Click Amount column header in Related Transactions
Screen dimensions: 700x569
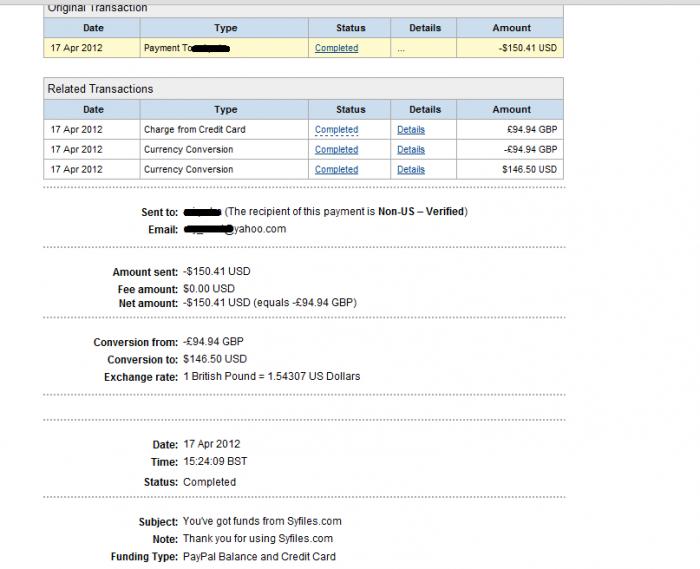[511, 110]
